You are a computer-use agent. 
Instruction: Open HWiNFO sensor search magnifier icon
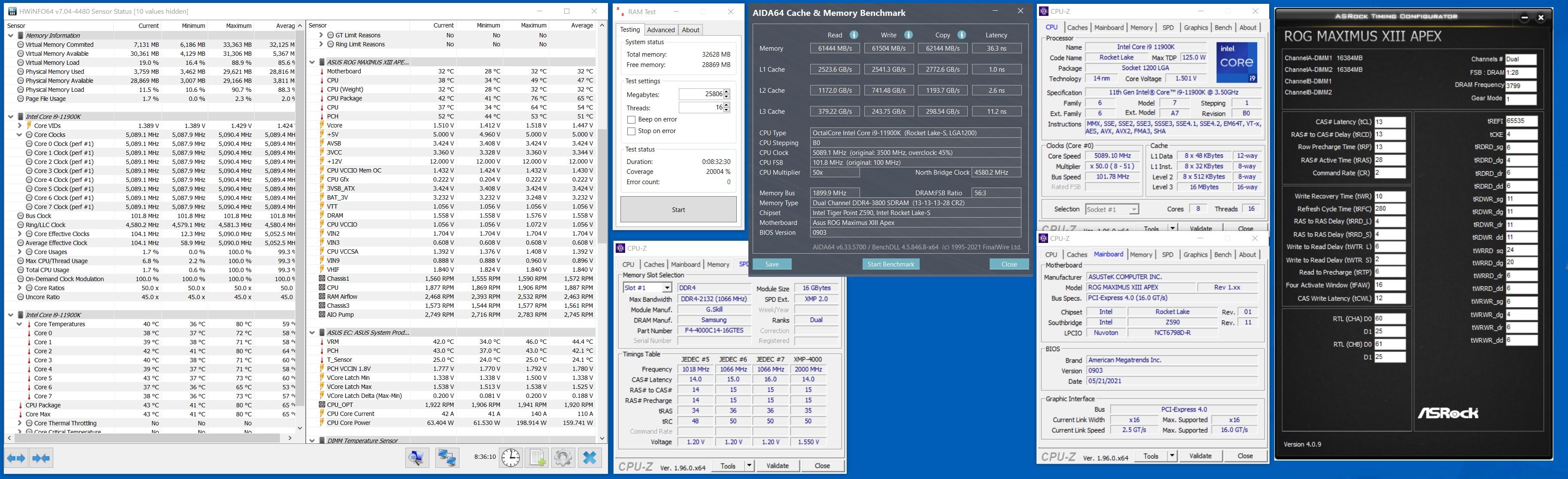[x=418, y=458]
